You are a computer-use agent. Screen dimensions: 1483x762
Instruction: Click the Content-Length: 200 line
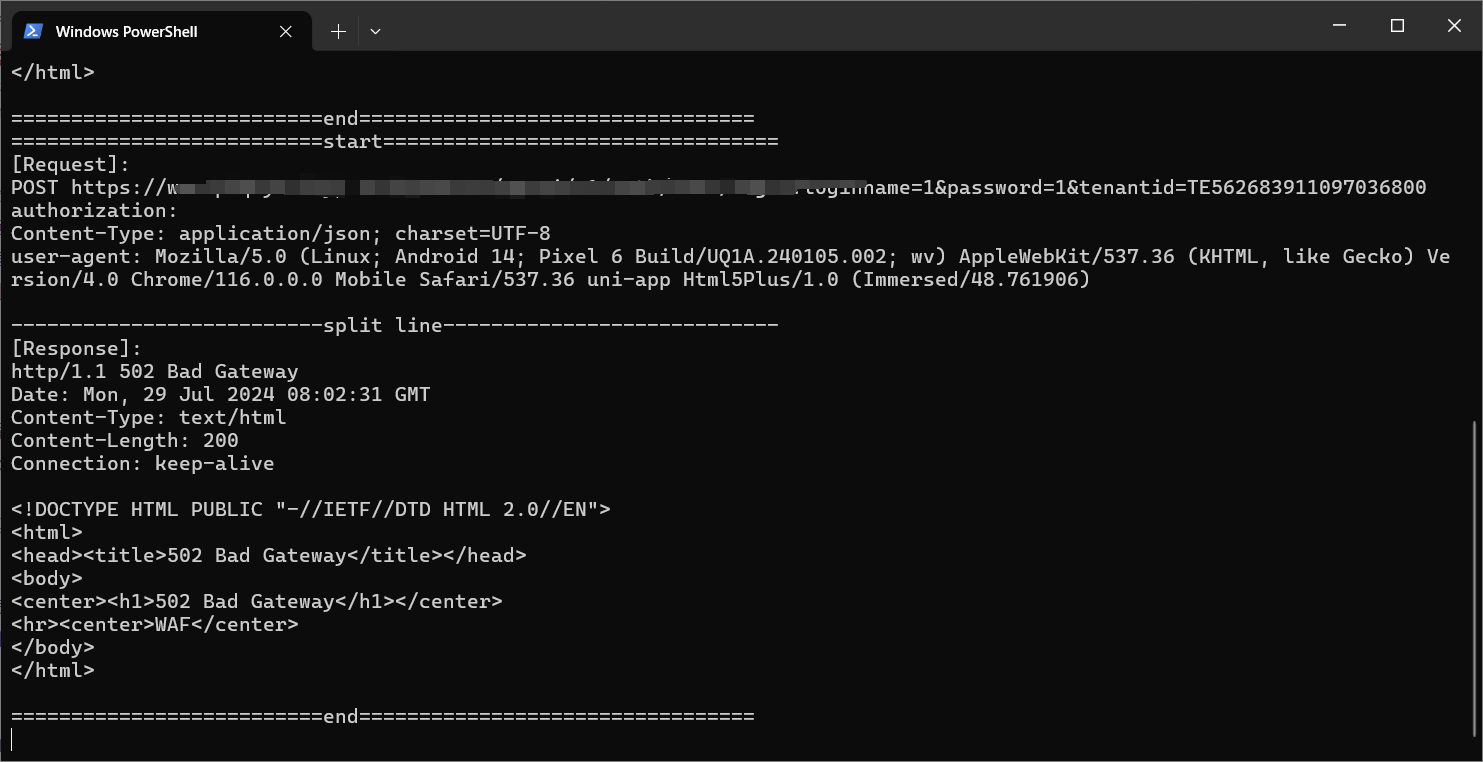click(124, 440)
